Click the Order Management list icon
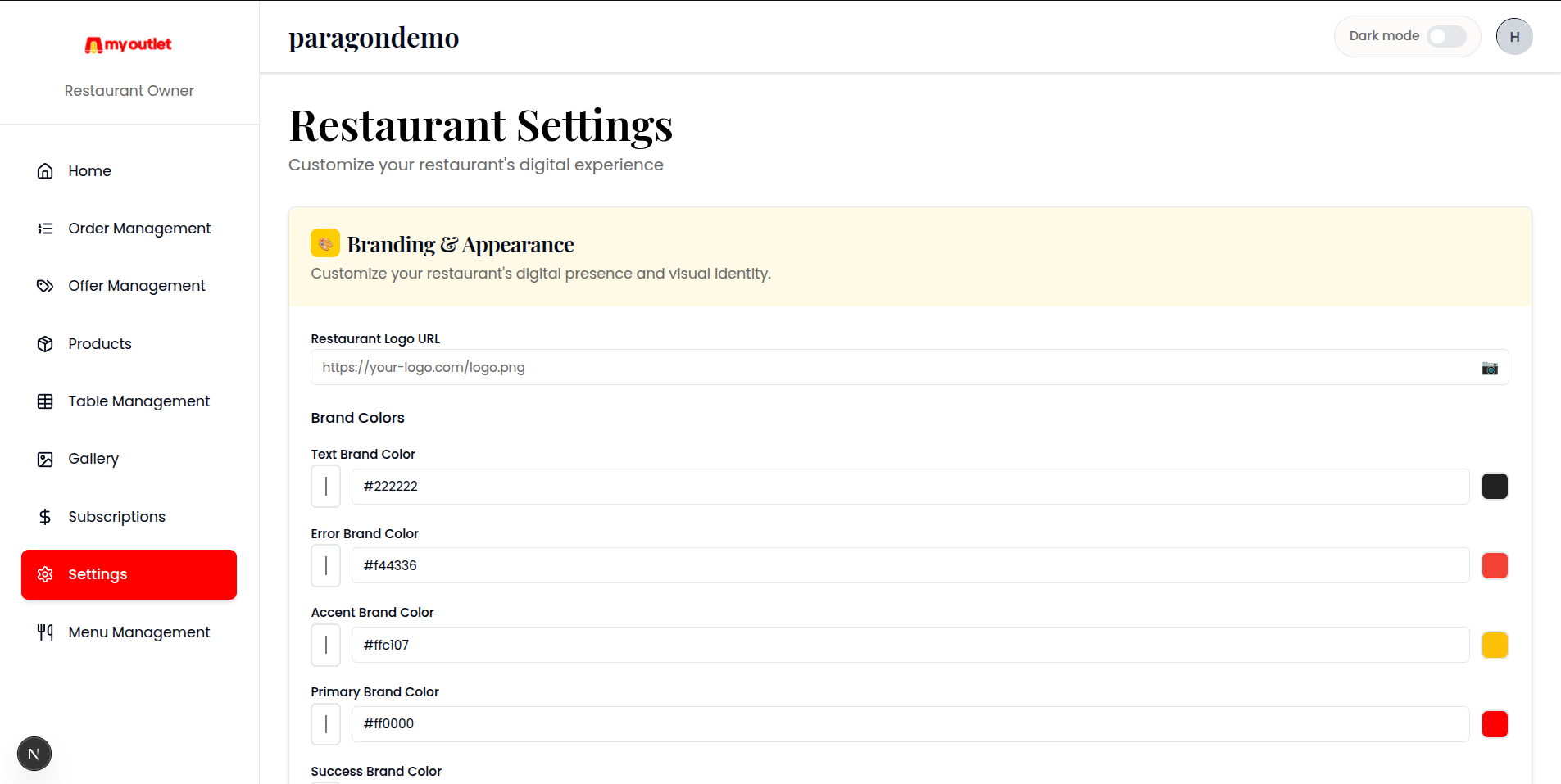The height and width of the screenshot is (784, 1561). [45, 229]
